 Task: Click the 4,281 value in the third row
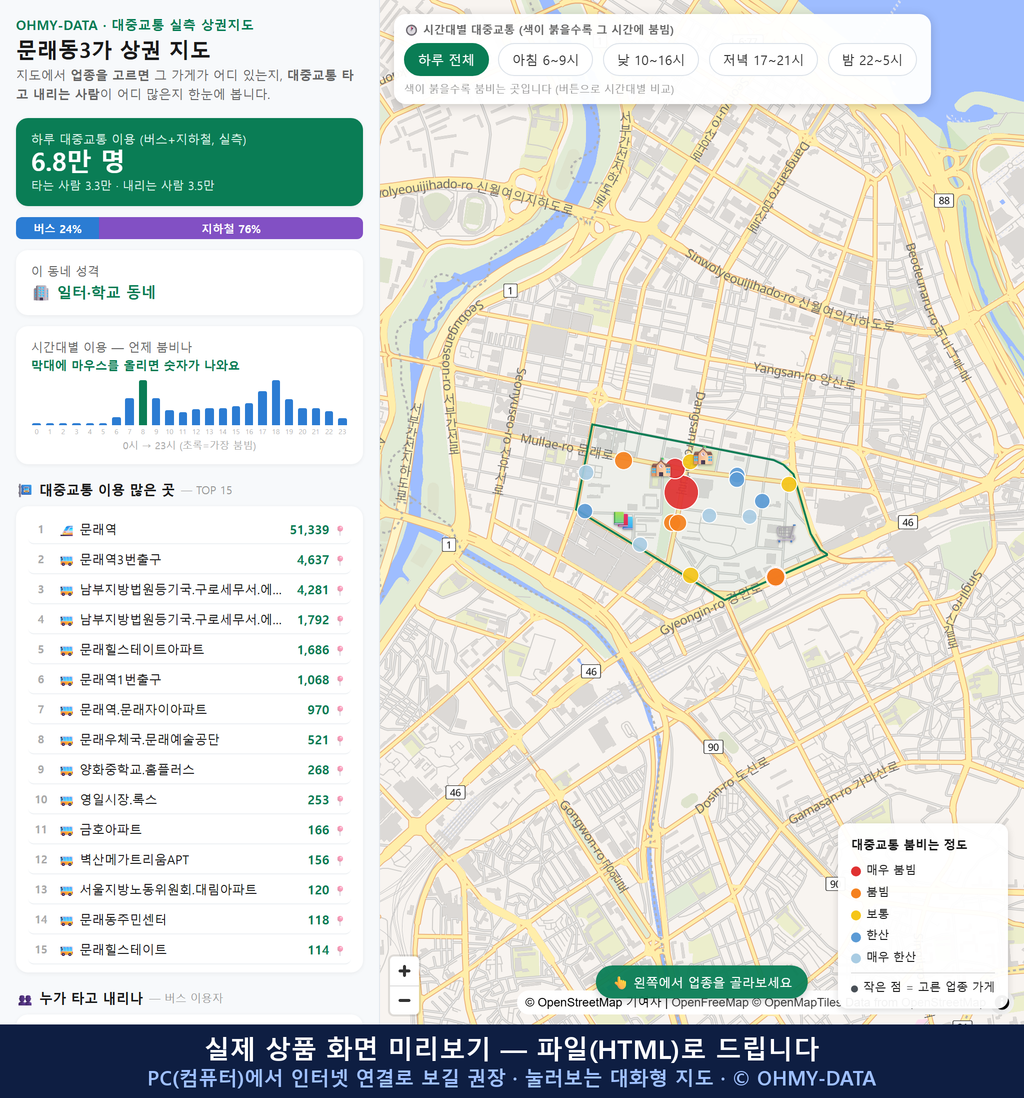[x=313, y=590]
